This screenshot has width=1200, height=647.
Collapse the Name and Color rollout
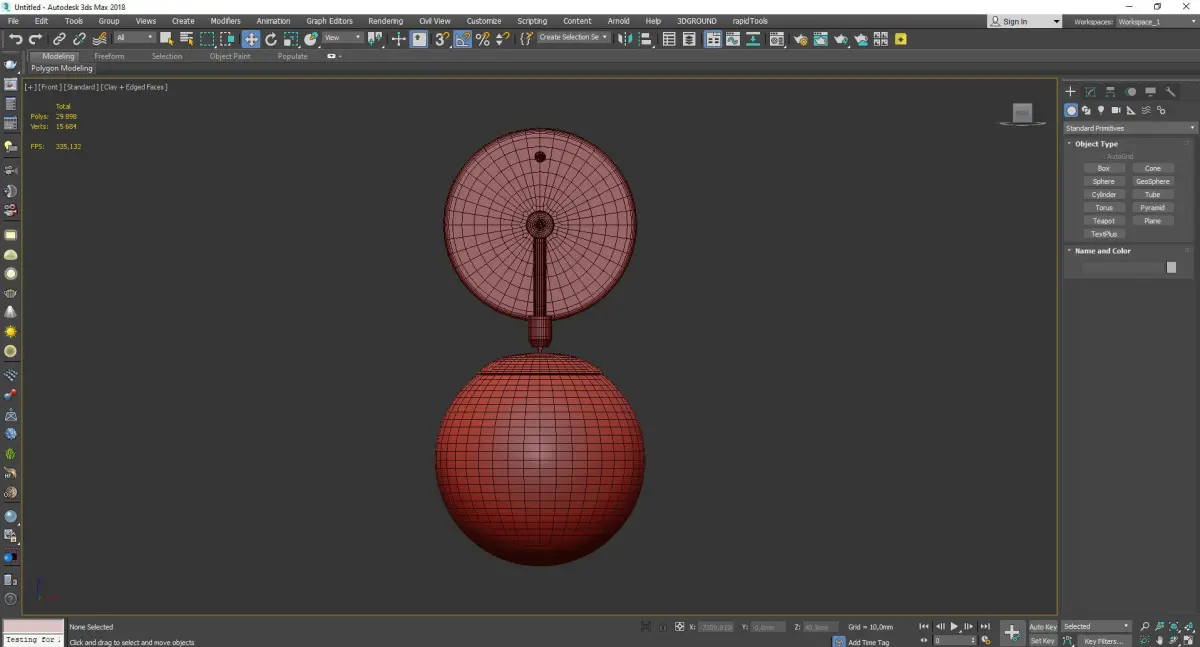pyautogui.click(x=1102, y=251)
